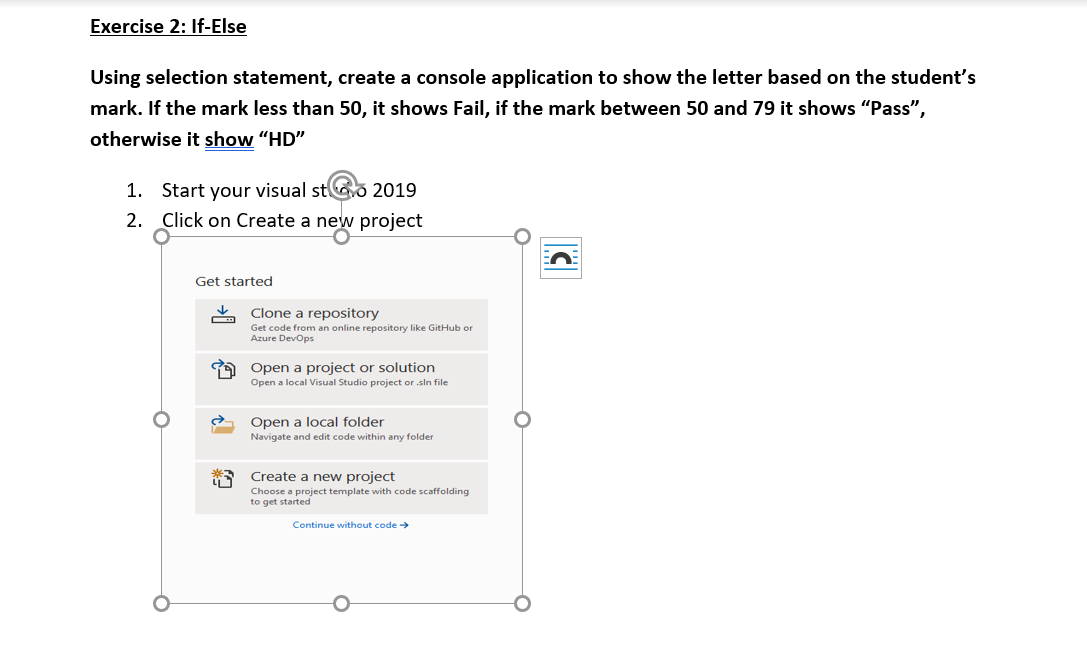Click the top-right selection handle of the image
The width and height of the screenshot is (1087, 669).
click(521, 234)
